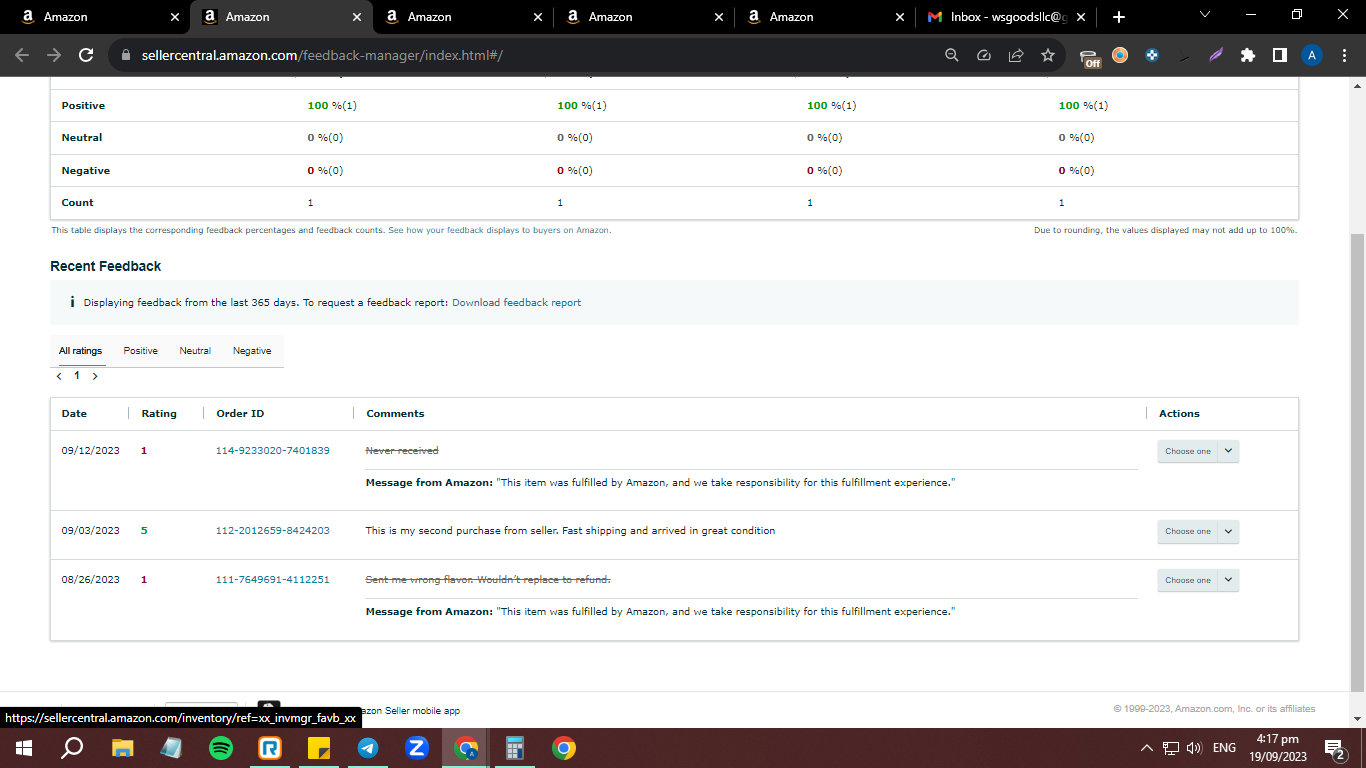Click the browser forward arrow
This screenshot has width=1366, height=768.
[x=54, y=55]
